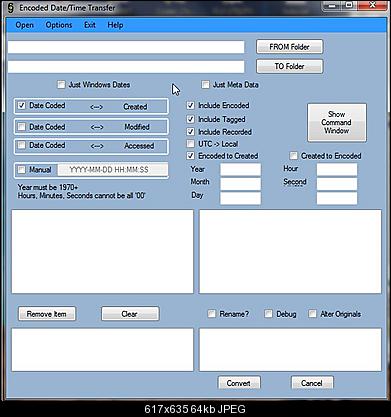Close the Encoded Date/Time Transfer window

[373, 5]
